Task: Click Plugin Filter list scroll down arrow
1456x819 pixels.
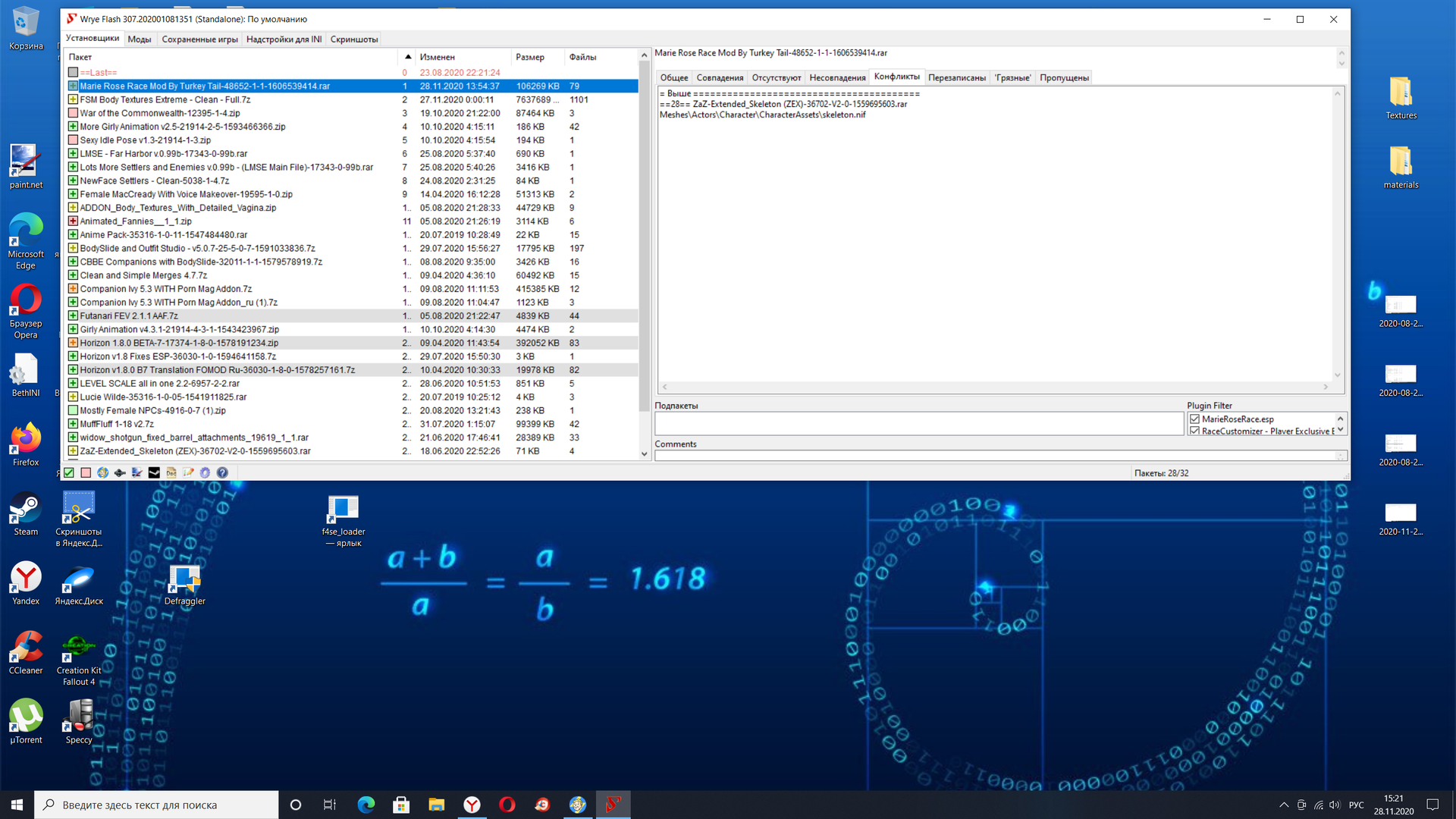Action: [x=1340, y=430]
